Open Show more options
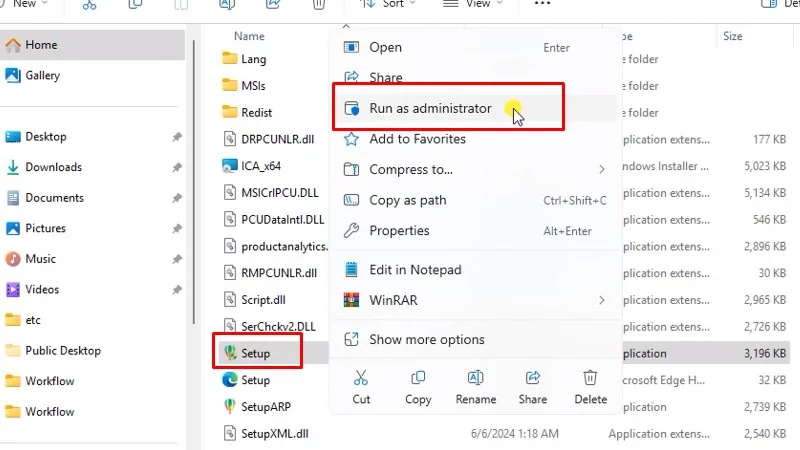The height and width of the screenshot is (450, 800). [426, 340]
